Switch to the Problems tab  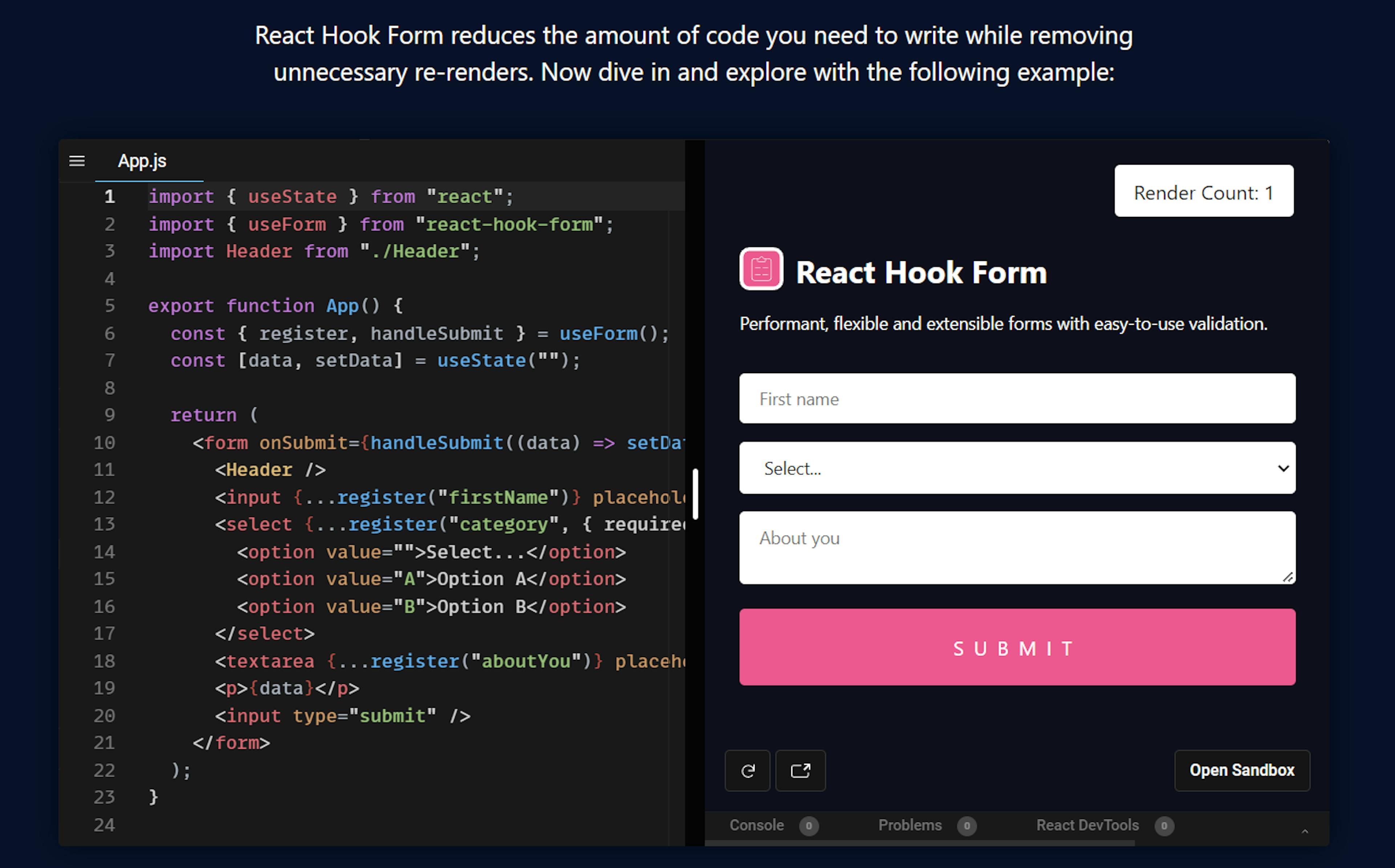[910, 825]
